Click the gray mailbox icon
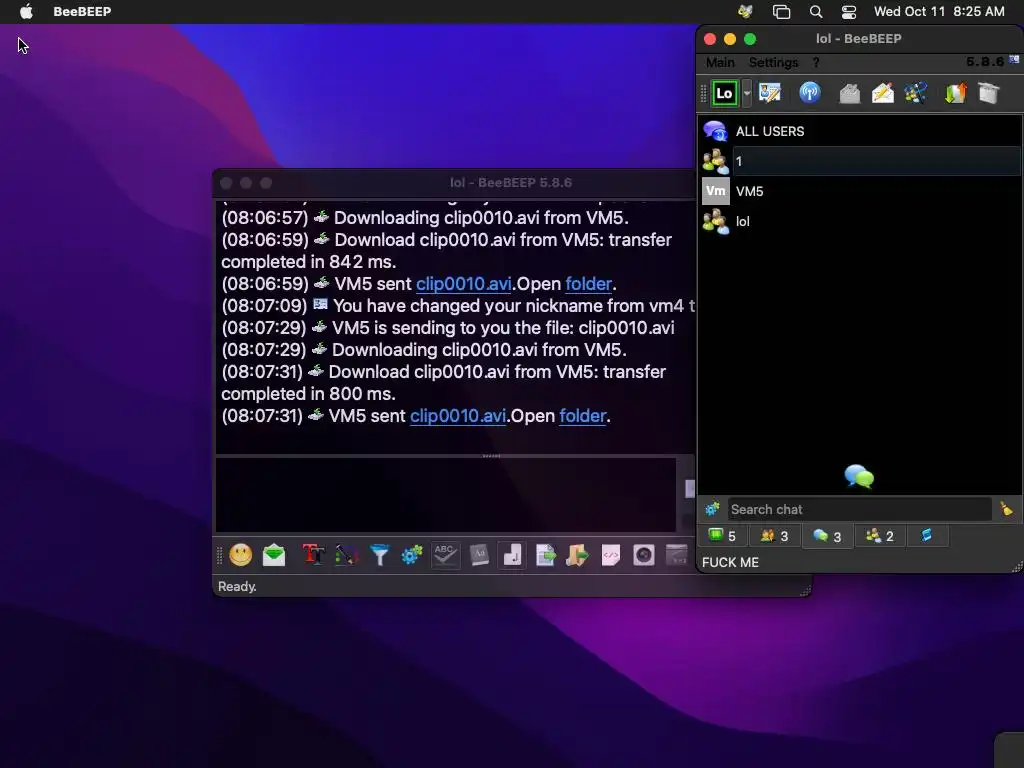Screen dimensions: 1024x768 tap(850, 93)
